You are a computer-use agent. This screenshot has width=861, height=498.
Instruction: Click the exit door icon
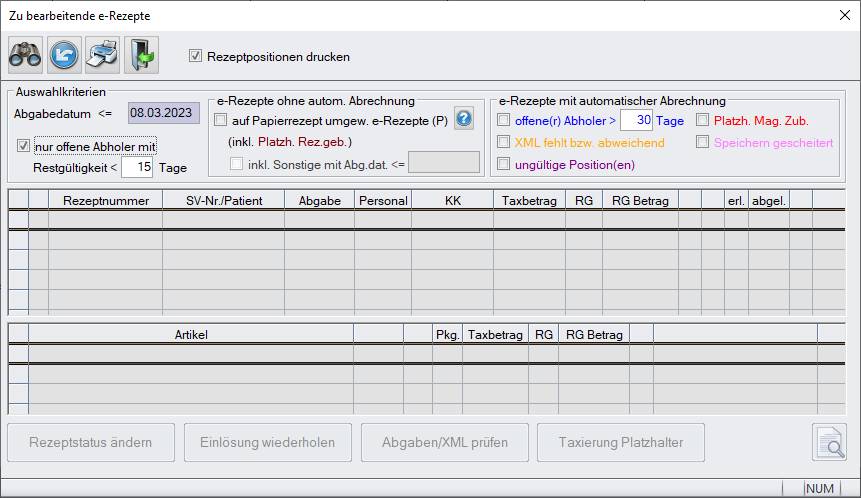coord(142,56)
